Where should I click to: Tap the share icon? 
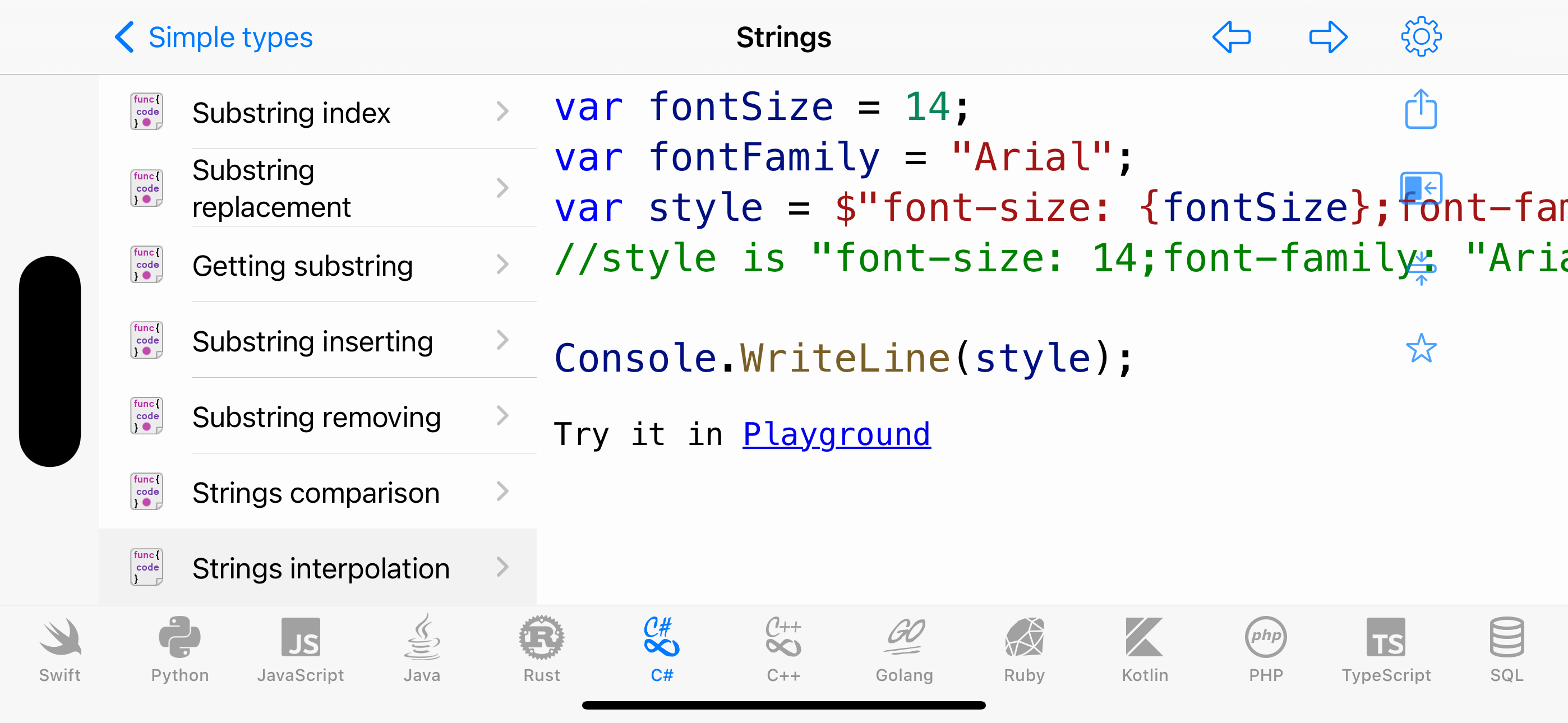coord(1421,109)
